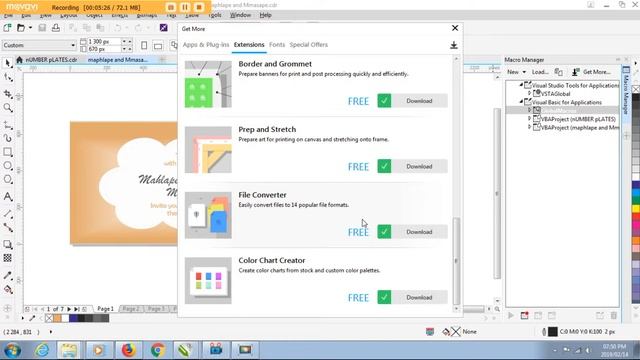
Task: Toggle checkmark for Color Chart Creator
Action: (x=384, y=297)
